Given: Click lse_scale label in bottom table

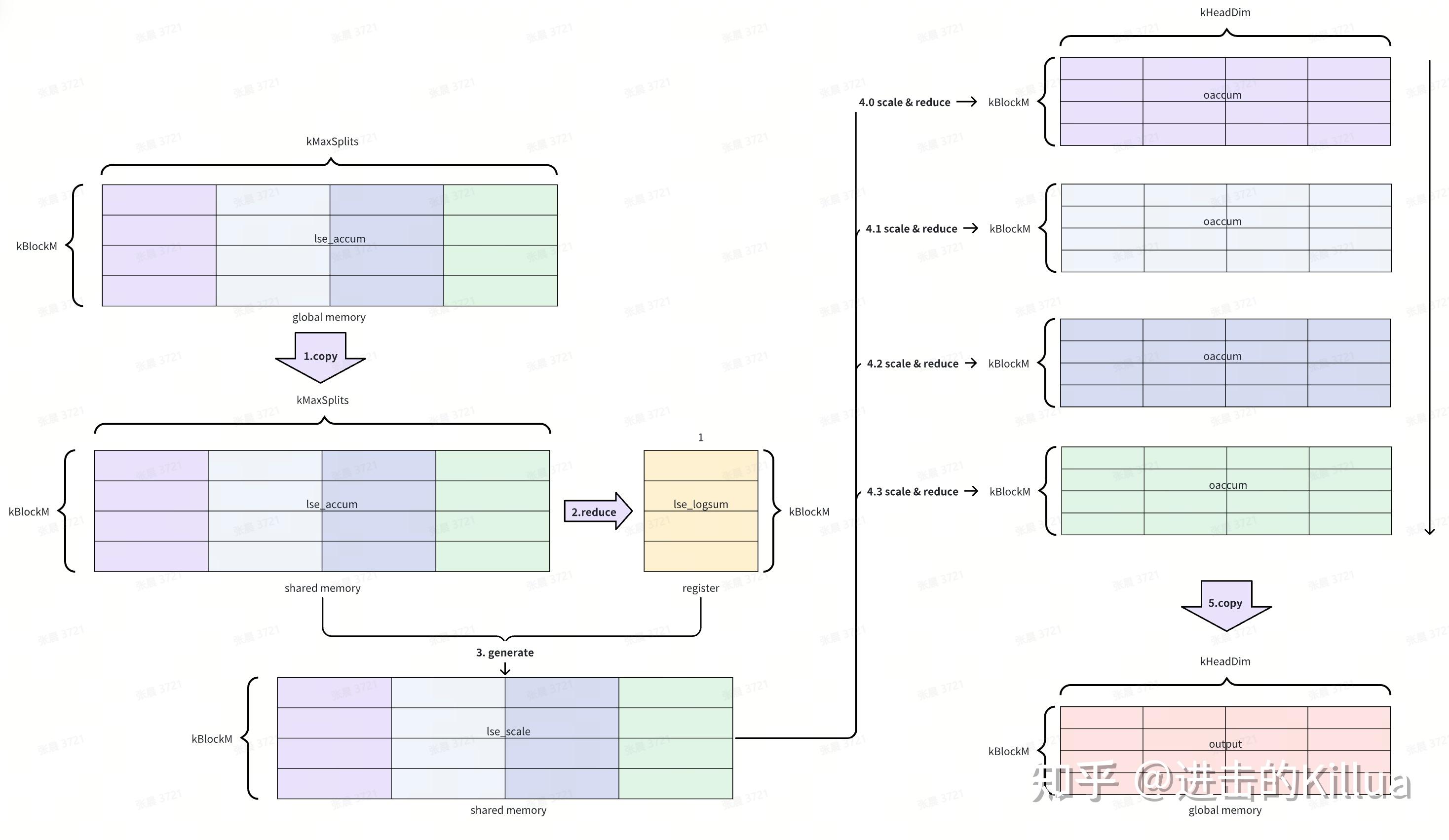Looking at the screenshot, I should (508, 731).
